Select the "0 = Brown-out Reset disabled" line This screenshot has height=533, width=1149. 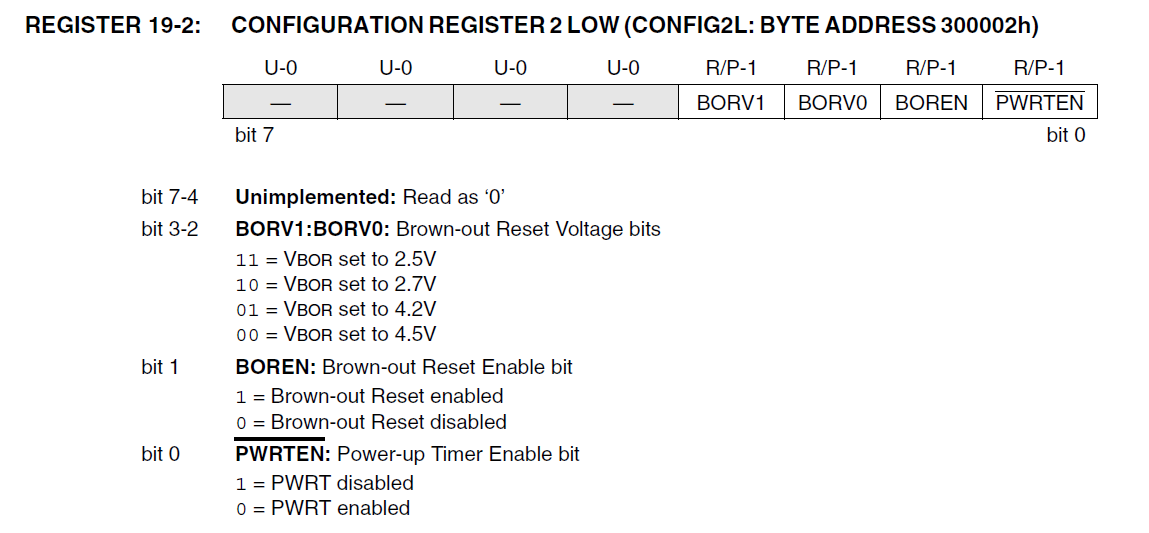coord(371,422)
